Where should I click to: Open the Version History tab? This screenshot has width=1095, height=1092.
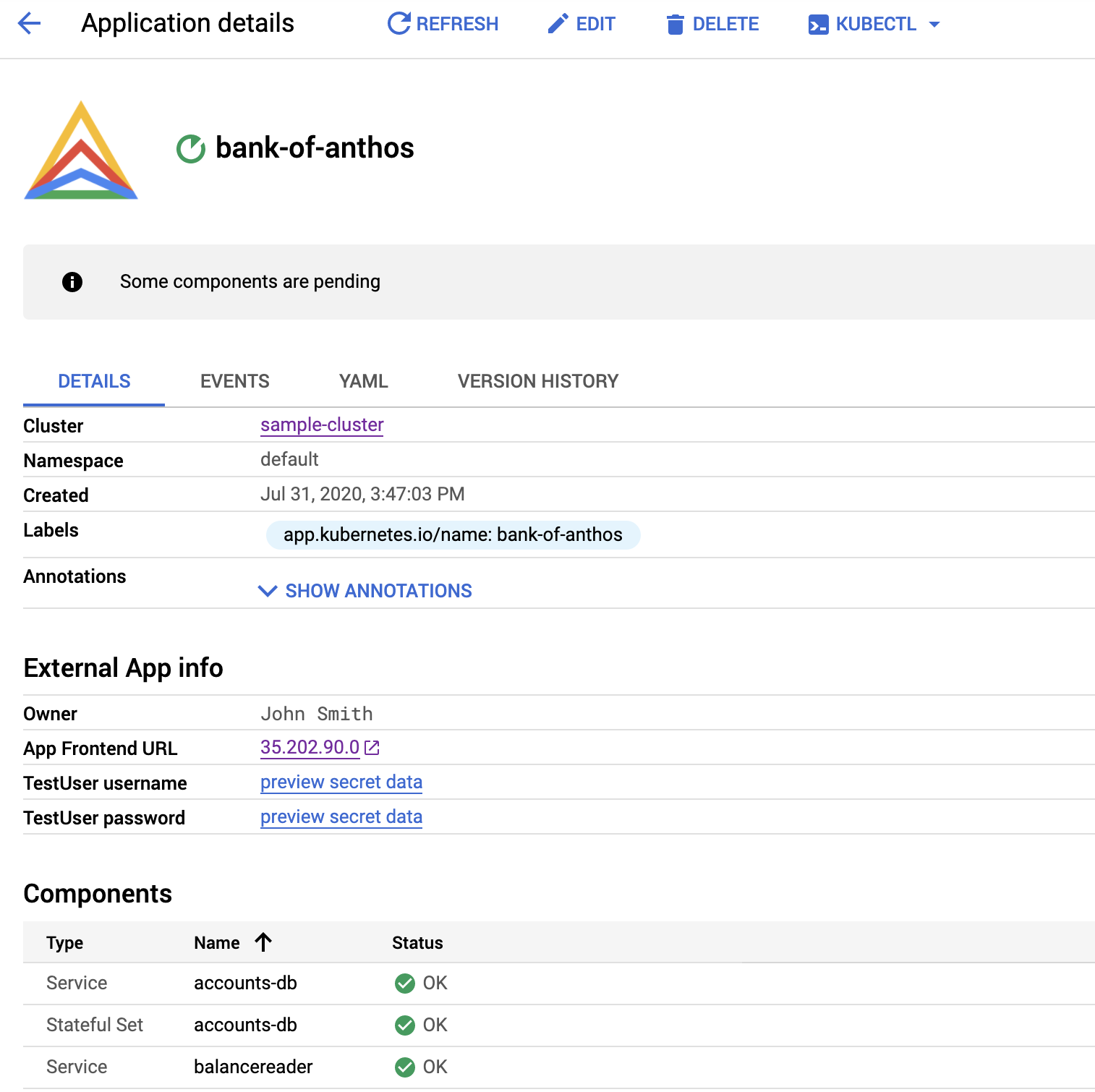click(537, 381)
